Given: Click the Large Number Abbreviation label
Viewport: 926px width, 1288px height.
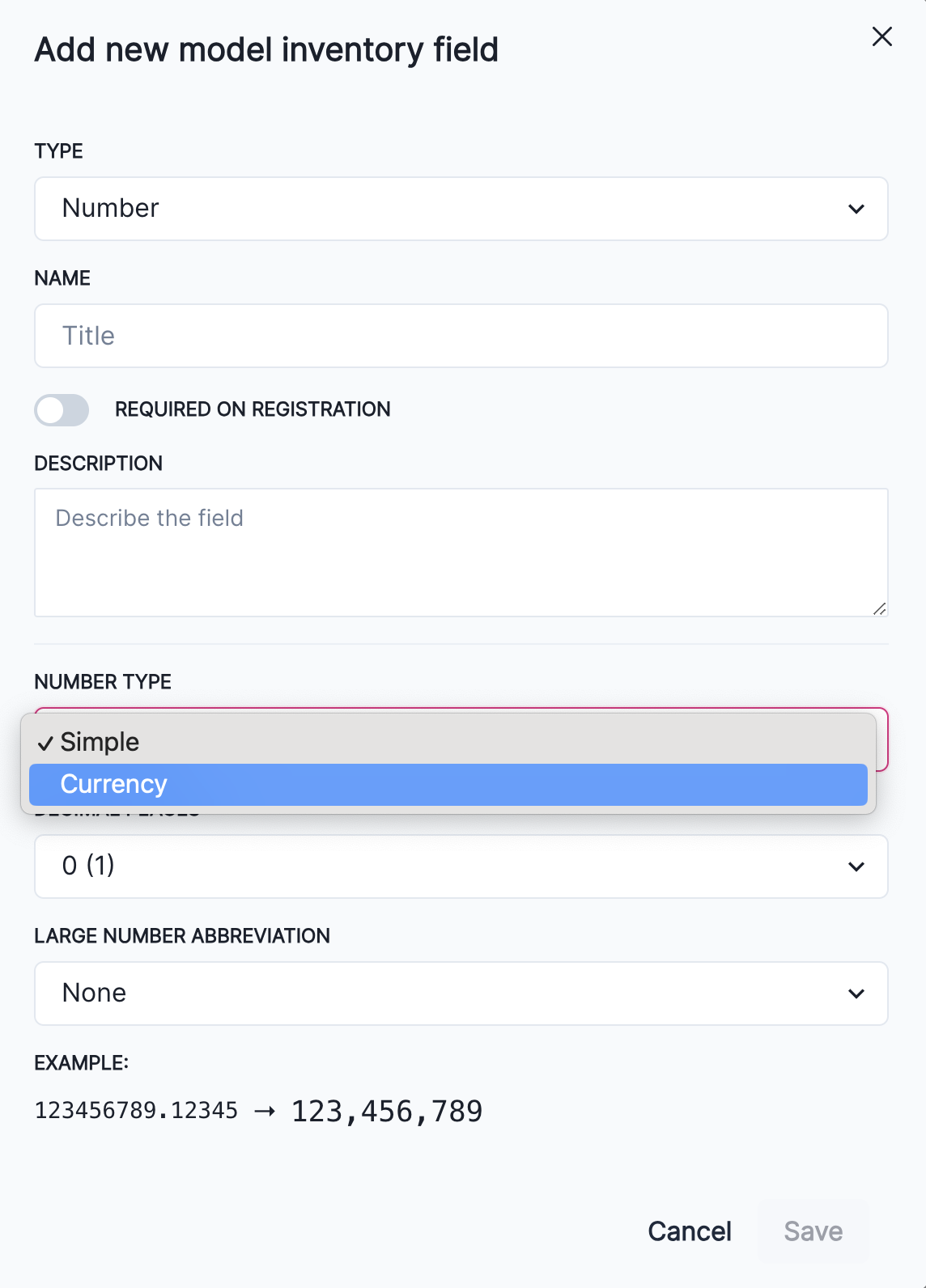Looking at the screenshot, I should pyautogui.click(x=182, y=936).
